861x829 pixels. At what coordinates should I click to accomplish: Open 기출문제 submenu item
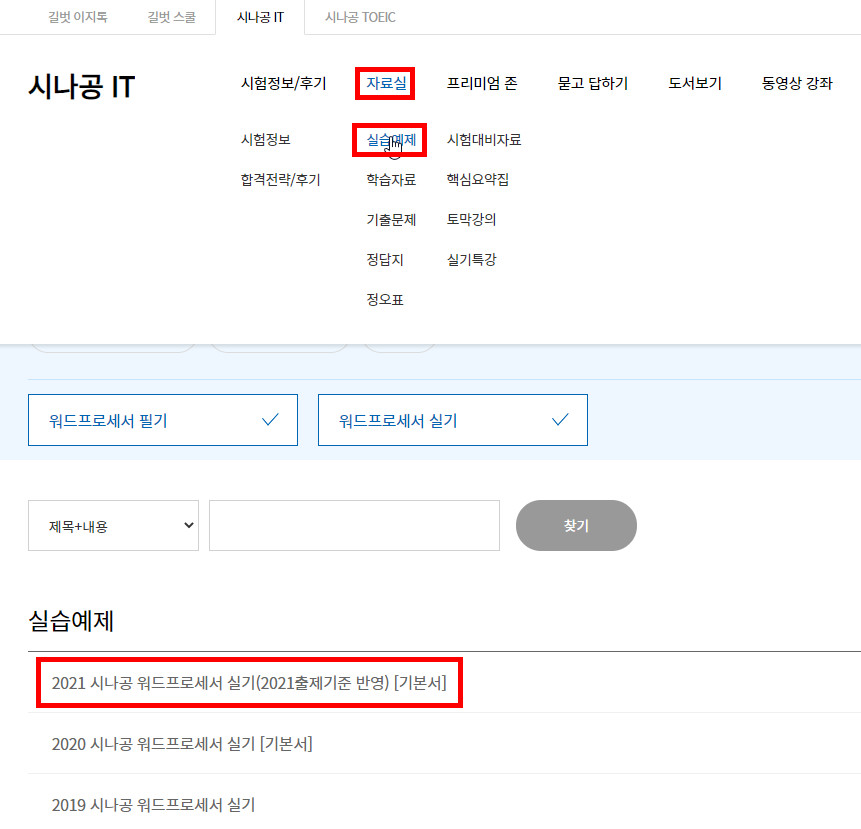(x=391, y=220)
